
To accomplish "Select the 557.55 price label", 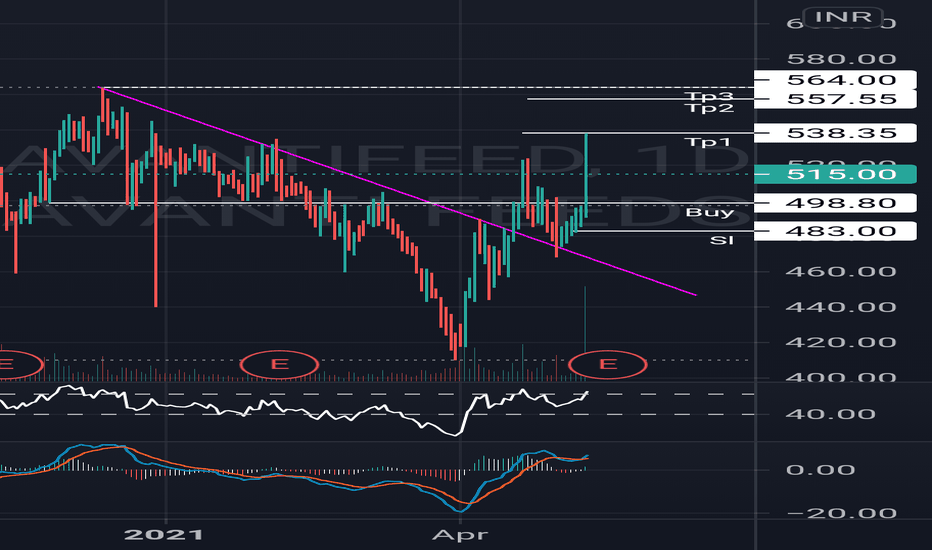I will click(835, 99).
